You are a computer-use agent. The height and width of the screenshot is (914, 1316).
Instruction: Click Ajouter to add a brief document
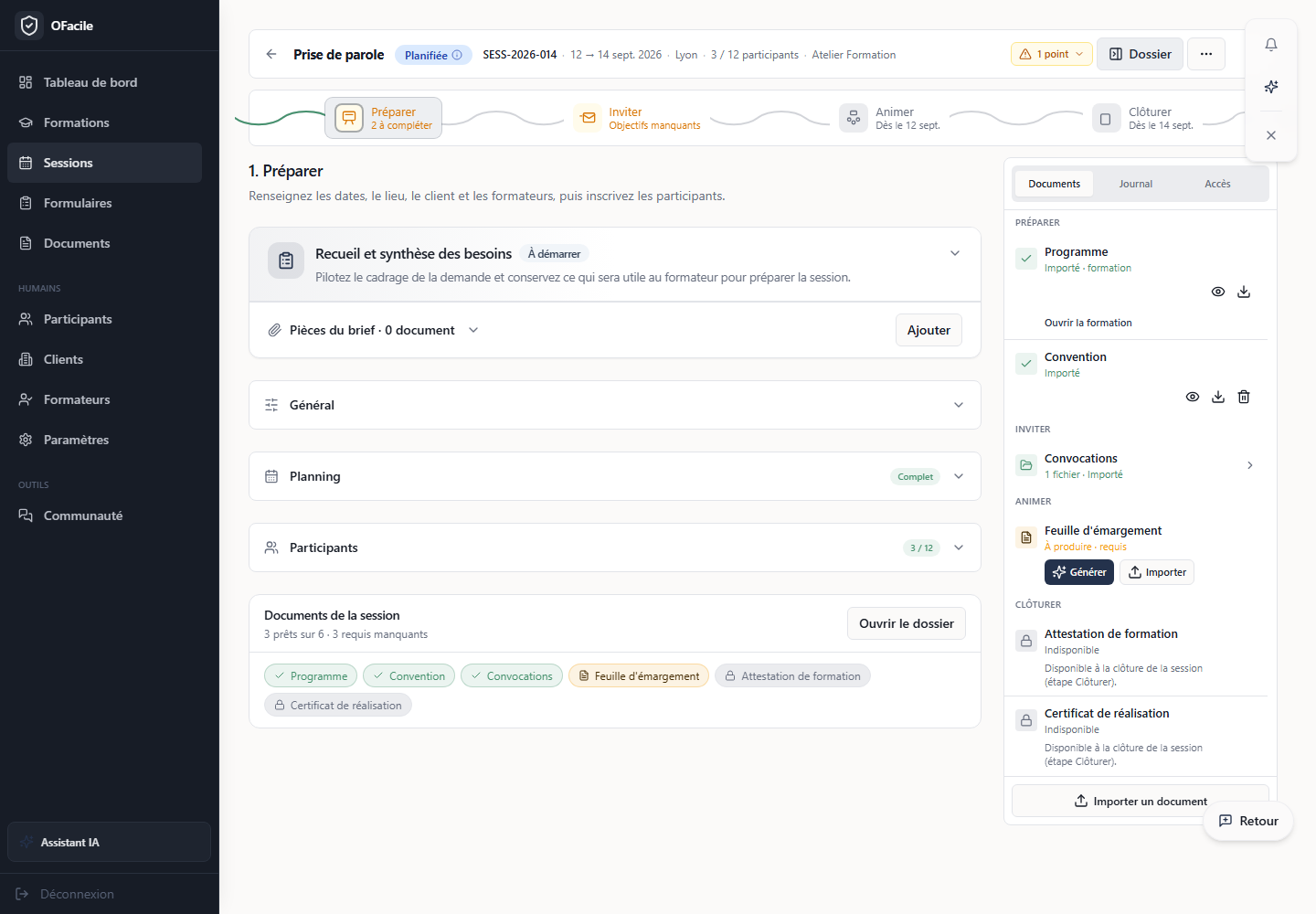(x=929, y=330)
